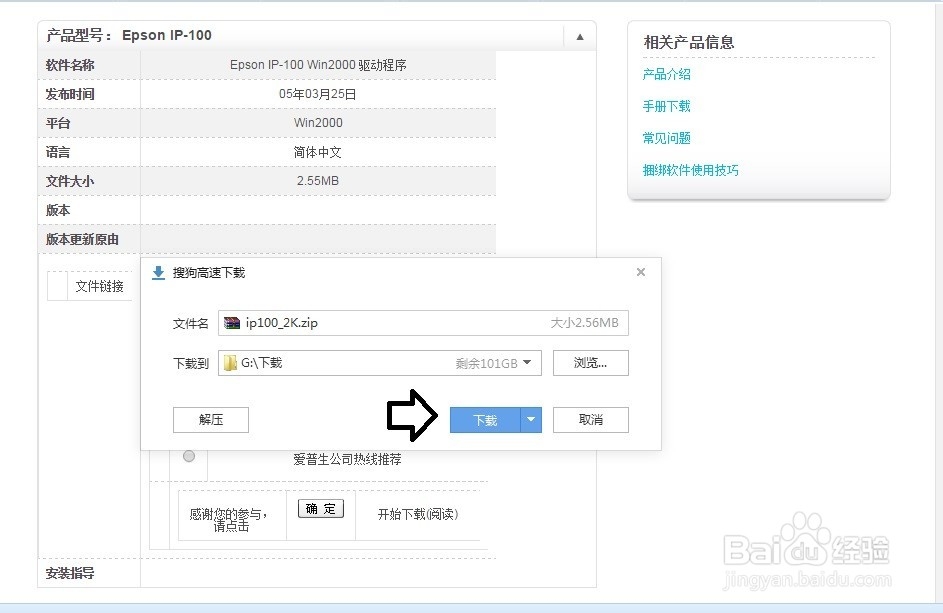The height and width of the screenshot is (613, 943).
Task: Click the 确定 confirm button
Action: (x=321, y=509)
